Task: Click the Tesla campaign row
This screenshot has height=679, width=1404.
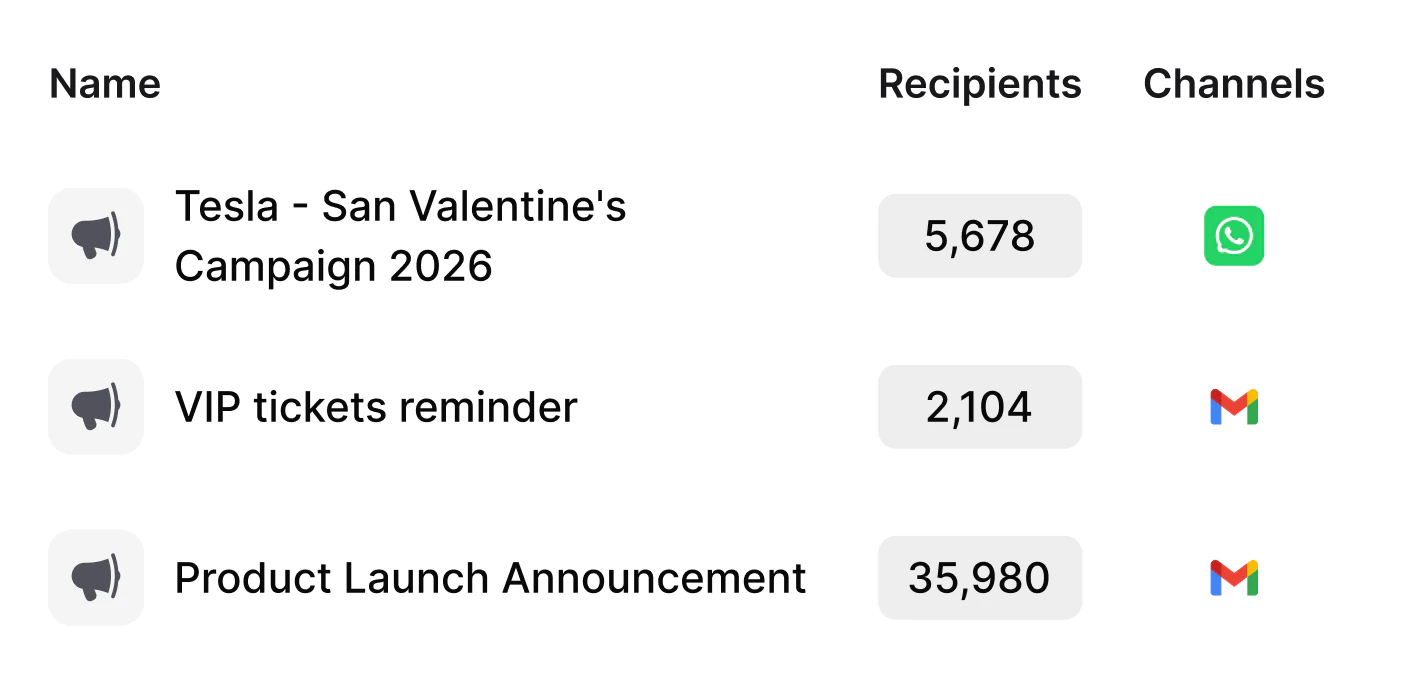Action: (x=600, y=236)
